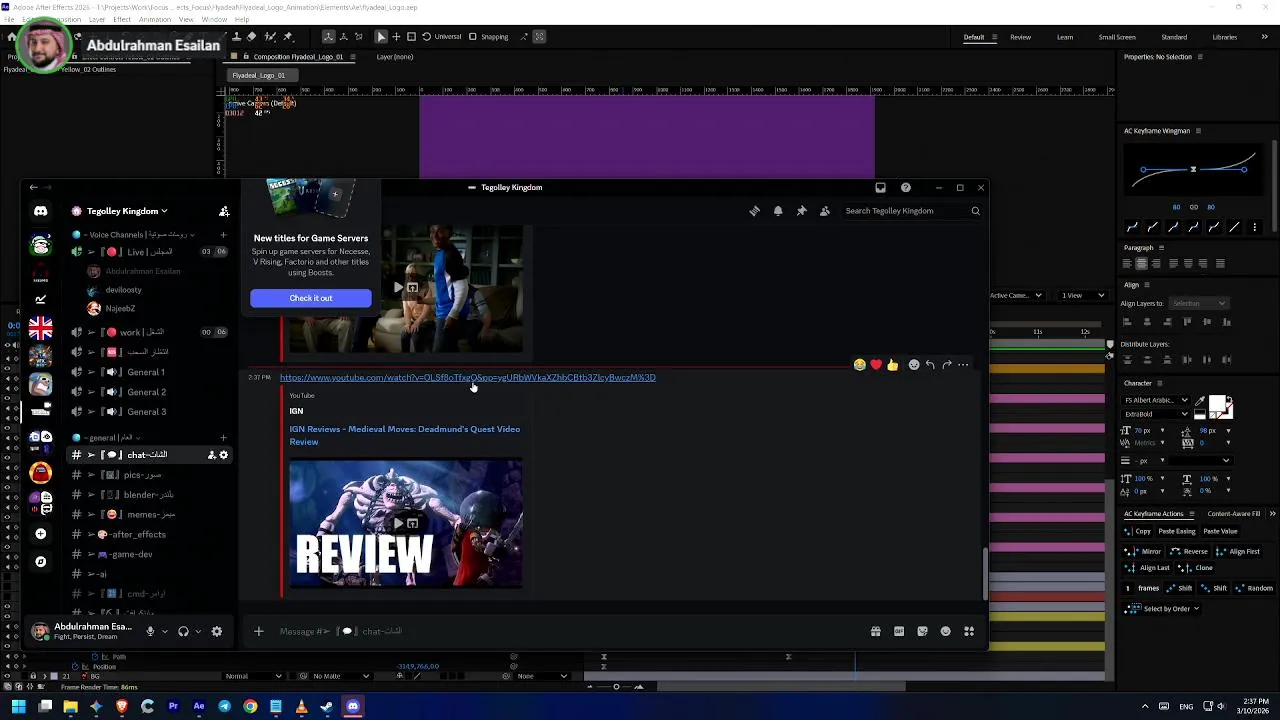Open notification settings bell icon
Viewport: 1280px width, 720px height.
point(778,211)
